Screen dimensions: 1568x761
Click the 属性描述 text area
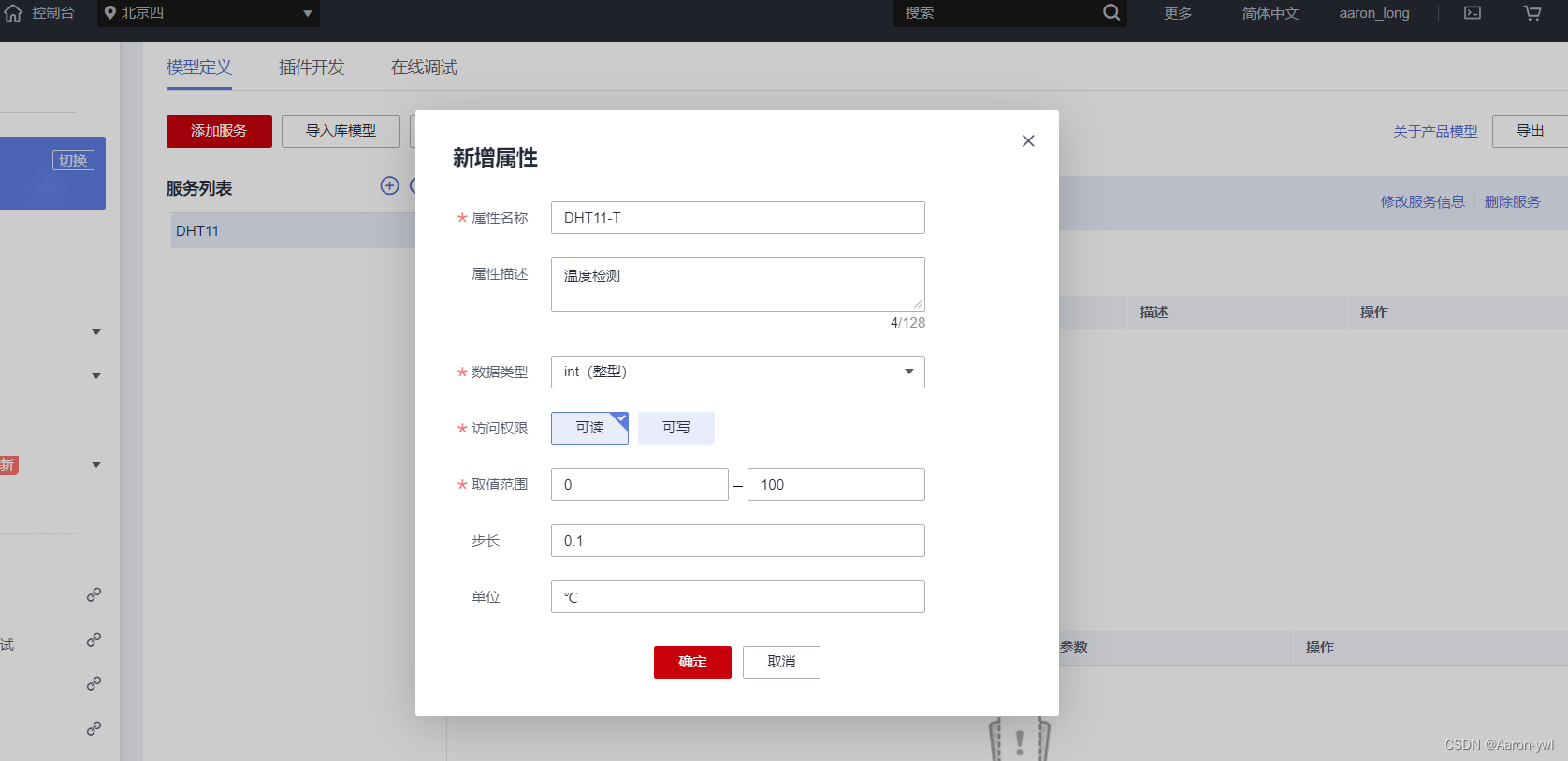[x=737, y=285]
